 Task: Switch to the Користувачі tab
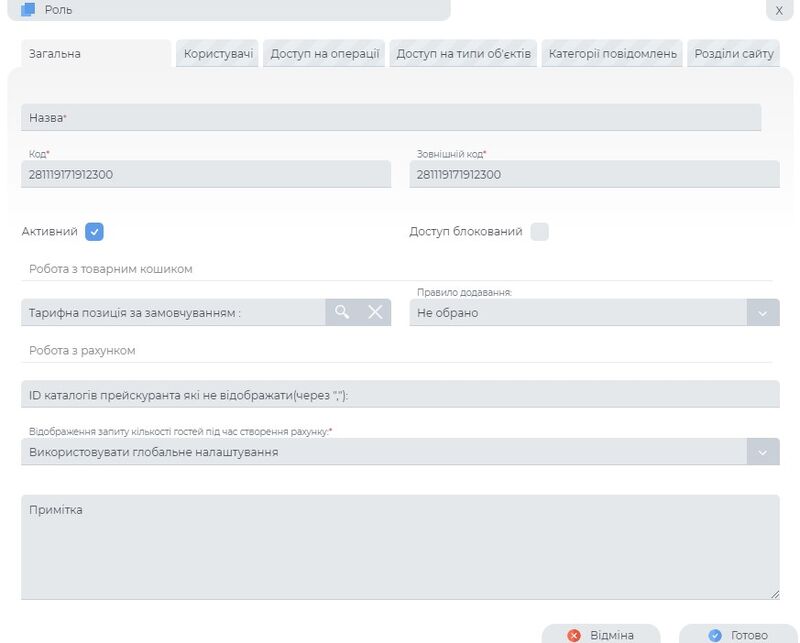[220, 54]
